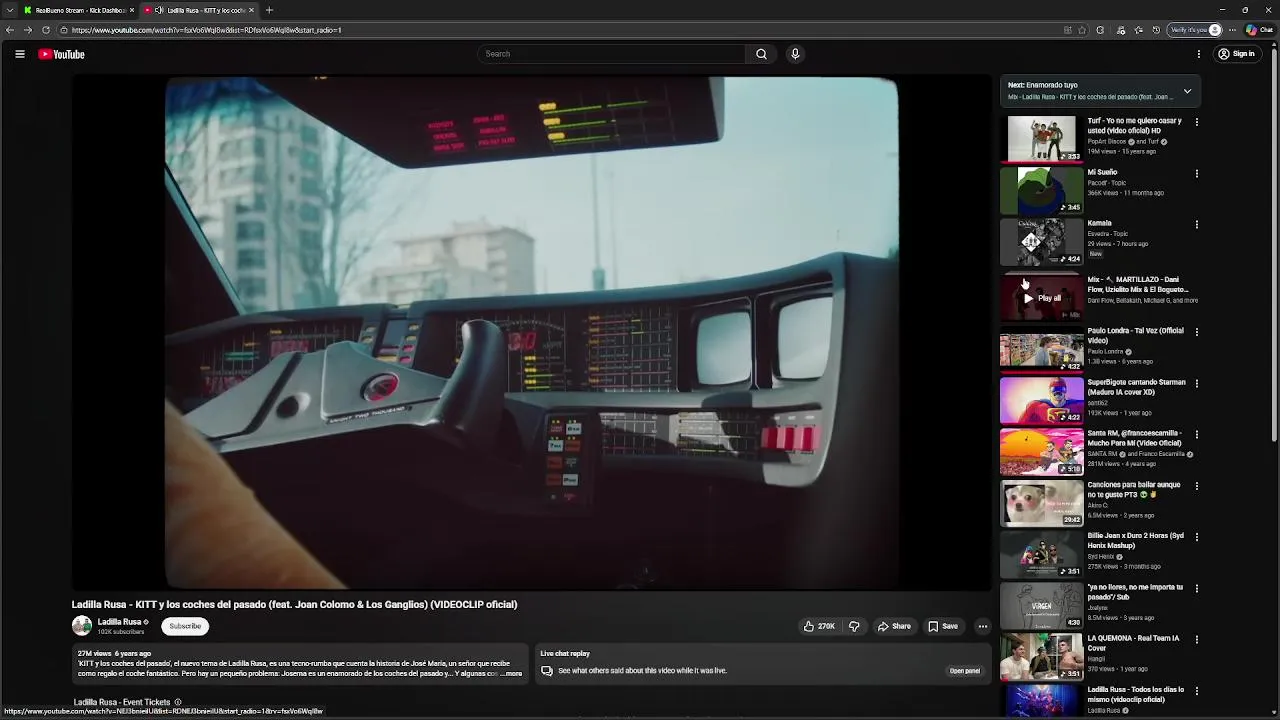Open LA QUEMONA - Real Team IA Cover

click(1133, 643)
